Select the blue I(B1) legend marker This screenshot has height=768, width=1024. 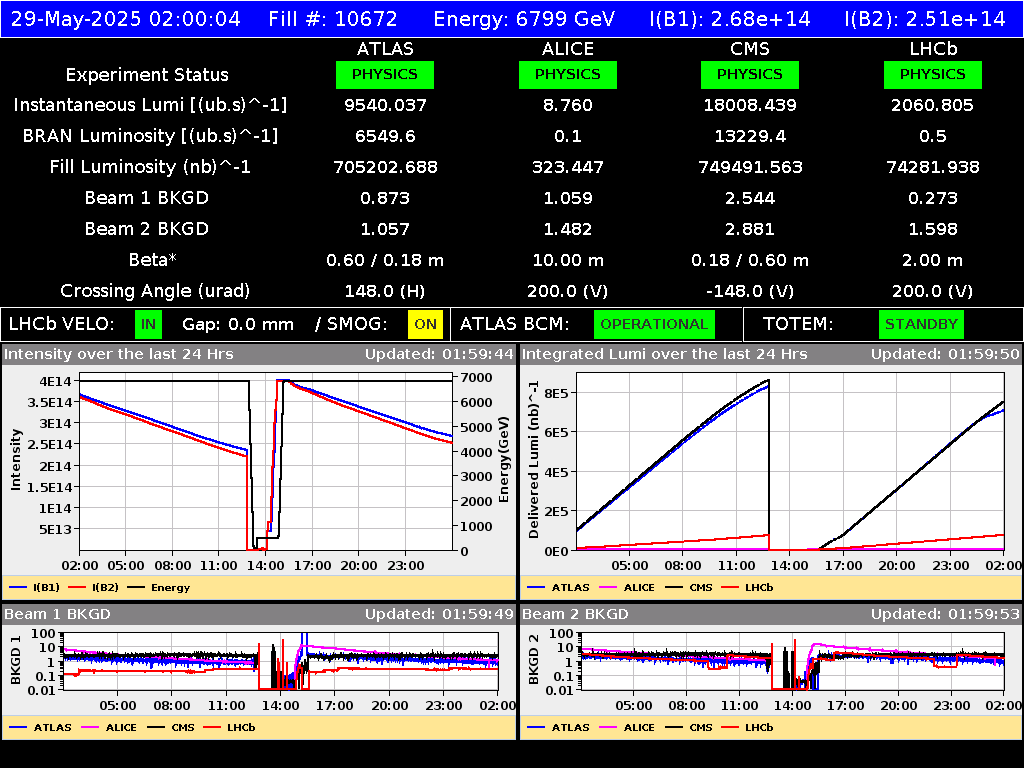coord(18,588)
